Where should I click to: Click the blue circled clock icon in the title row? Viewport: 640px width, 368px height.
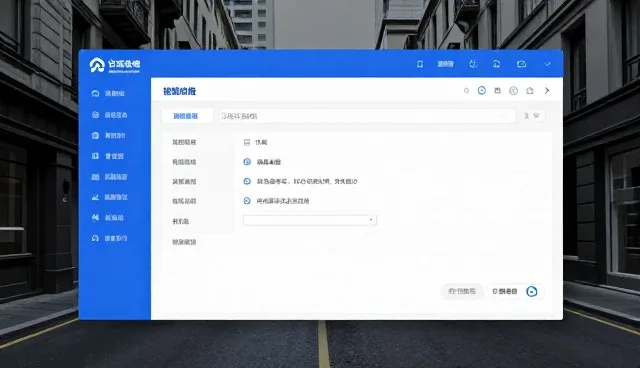(x=482, y=91)
